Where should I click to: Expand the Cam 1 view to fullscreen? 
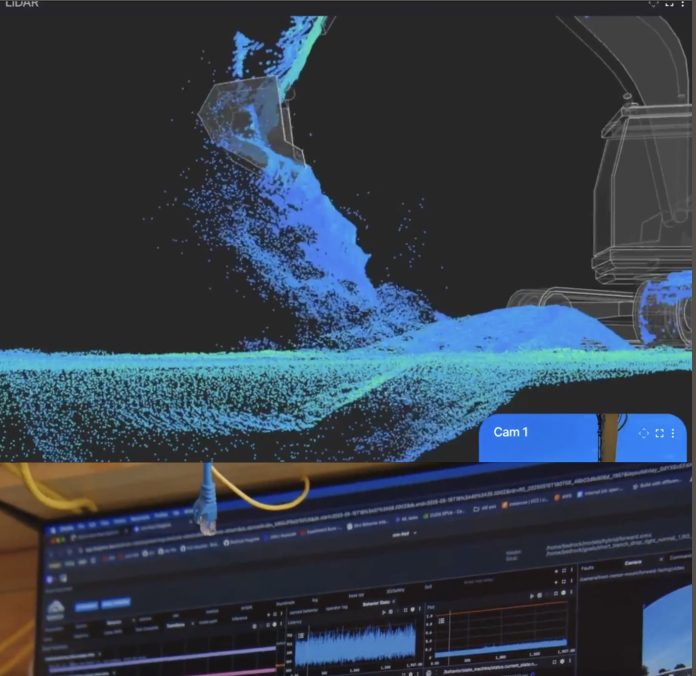[x=660, y=433]
